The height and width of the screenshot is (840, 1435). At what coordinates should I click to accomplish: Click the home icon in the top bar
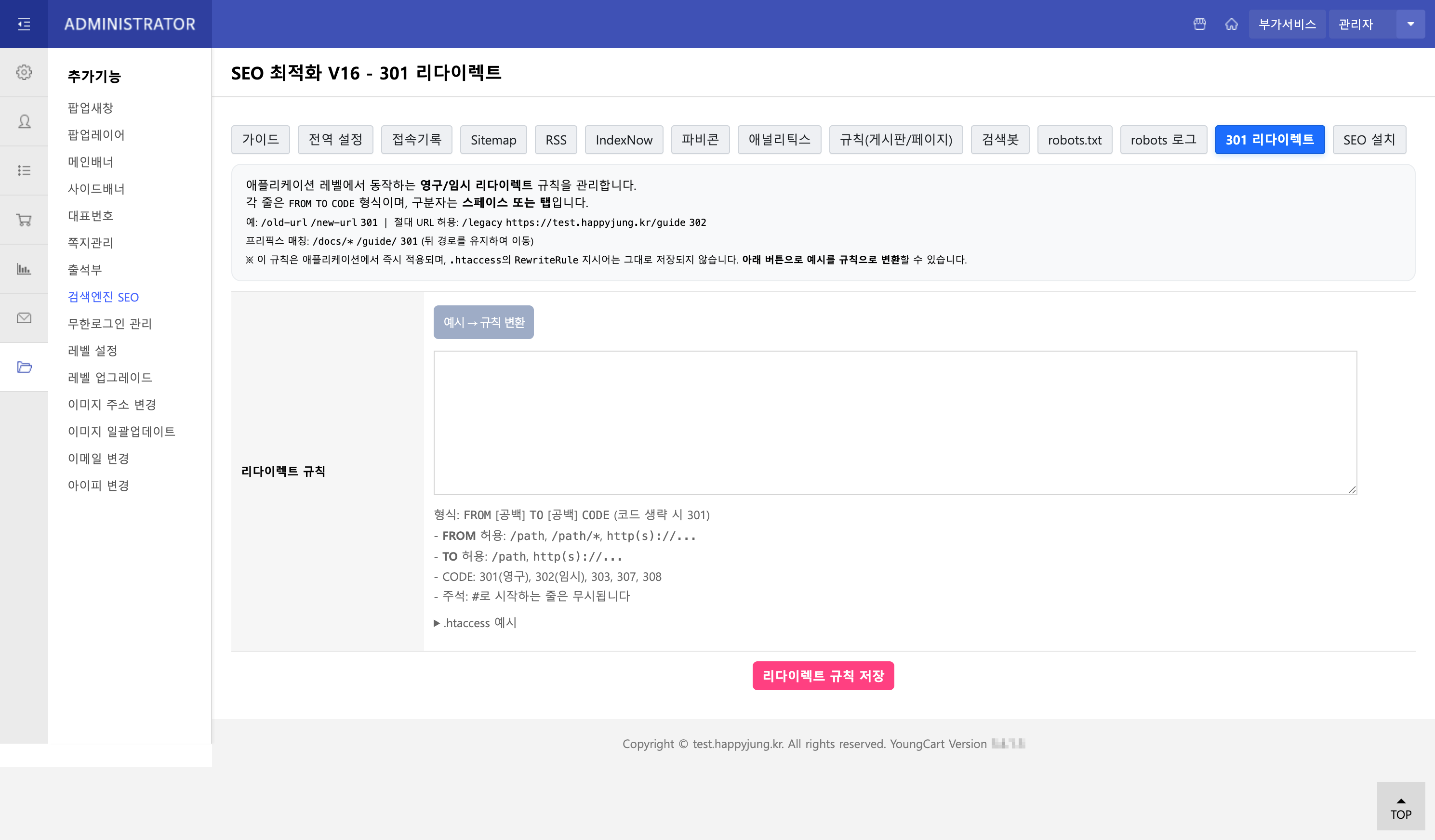pyautogui.click(x=1232, y=24)
